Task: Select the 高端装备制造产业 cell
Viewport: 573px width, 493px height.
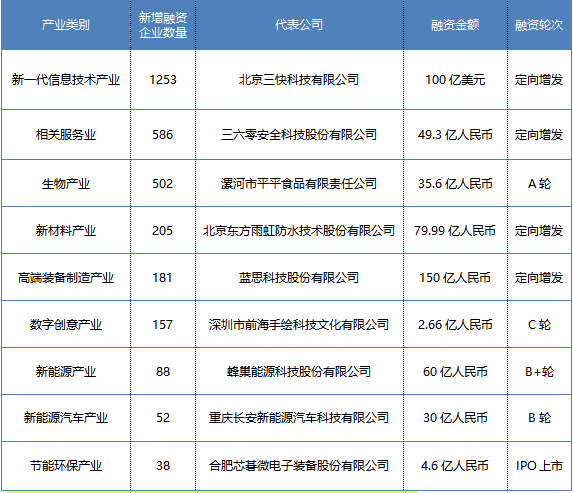Action: point(66,278)
